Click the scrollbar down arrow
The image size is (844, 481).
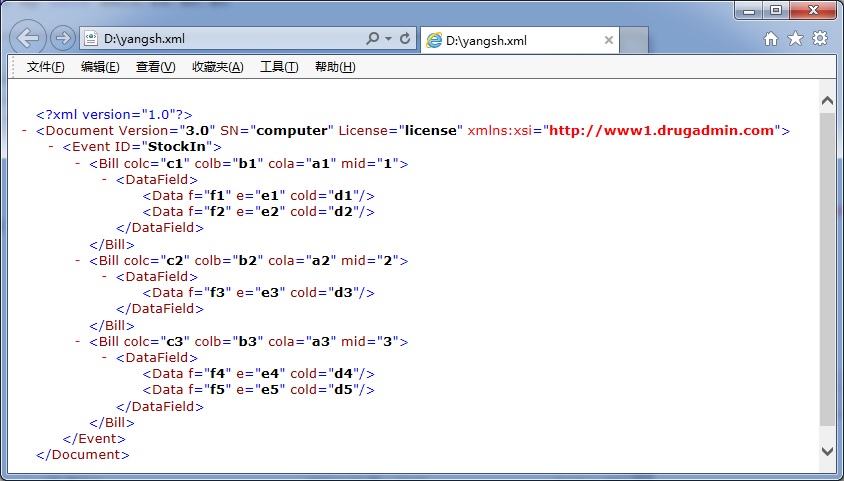[827, 451]
